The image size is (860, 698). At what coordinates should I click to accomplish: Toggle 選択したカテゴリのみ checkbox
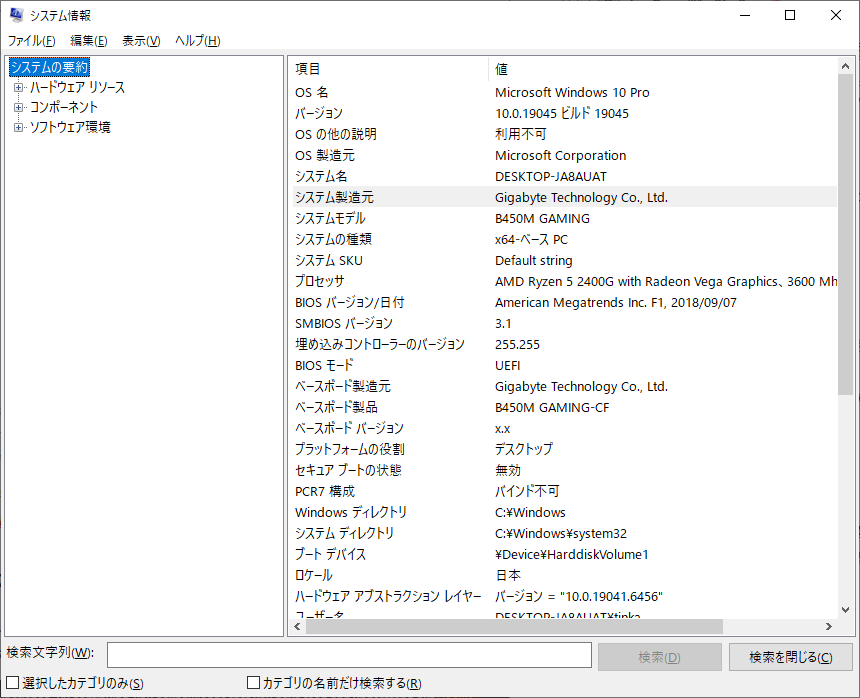[13, 683]
